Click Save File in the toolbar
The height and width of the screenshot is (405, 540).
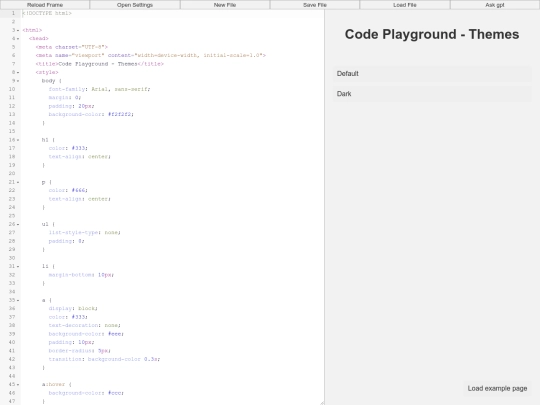click(315, 5)
